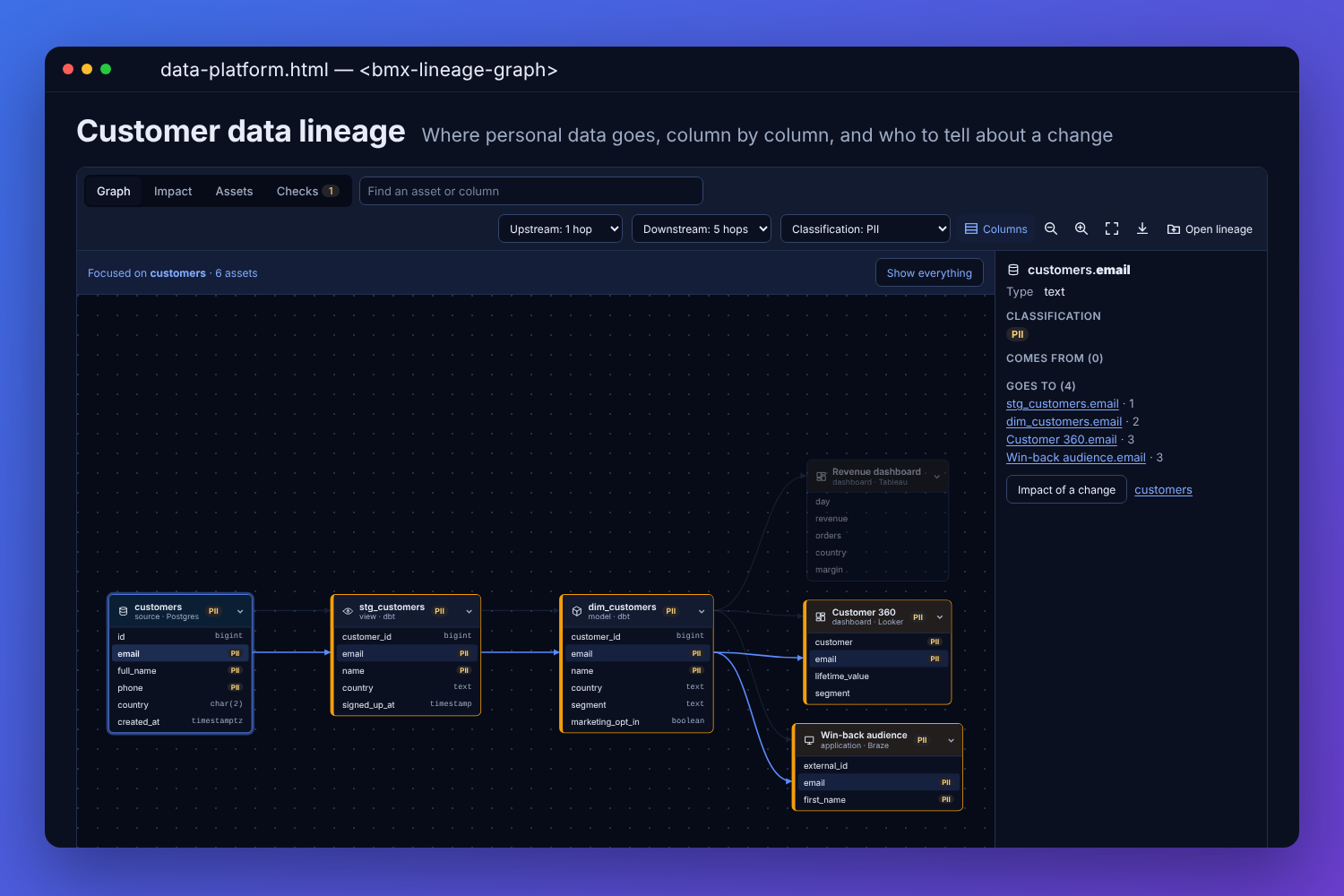Open the stg_customers.email link

[x=1063, y=403]
